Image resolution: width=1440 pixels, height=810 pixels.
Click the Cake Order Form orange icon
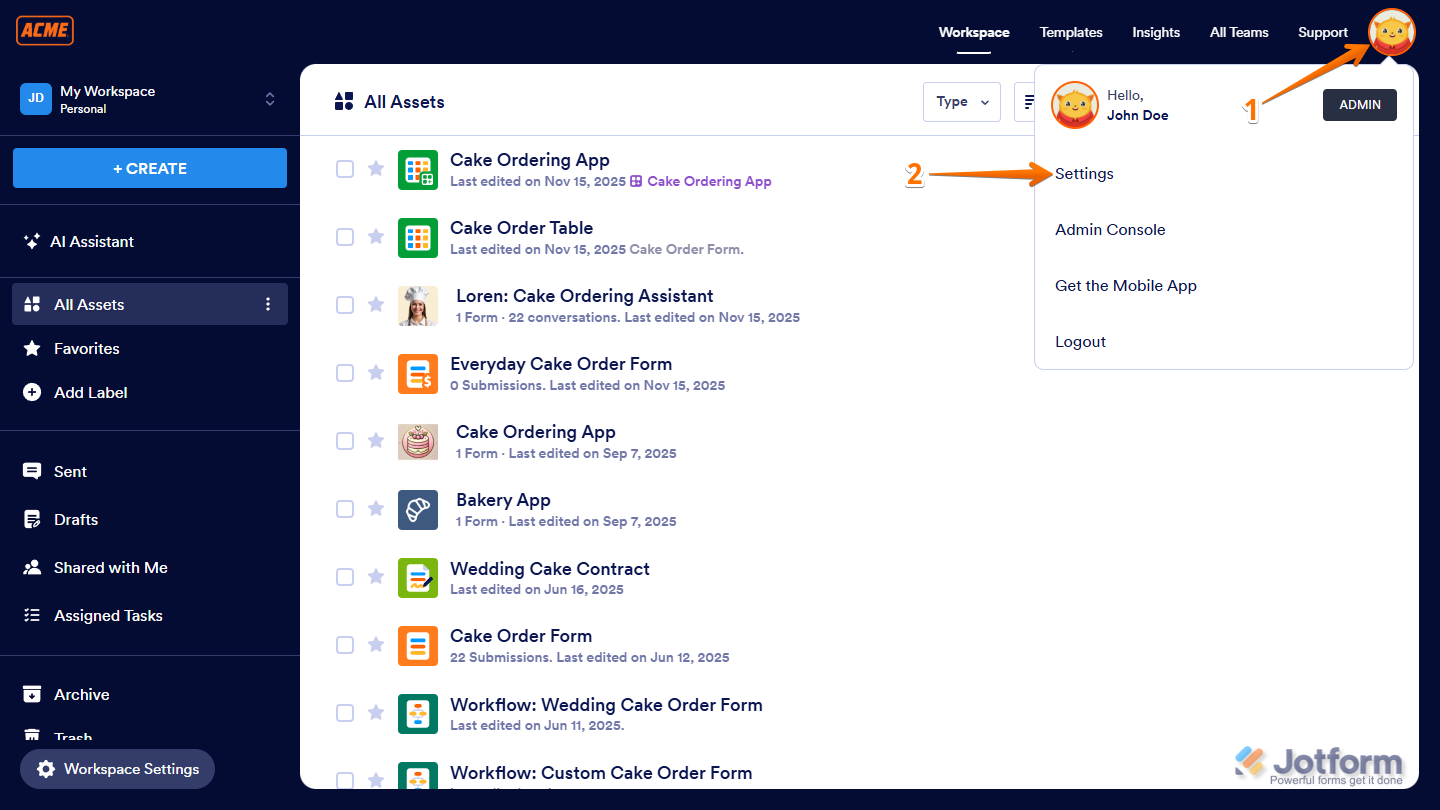pos(418,646)
